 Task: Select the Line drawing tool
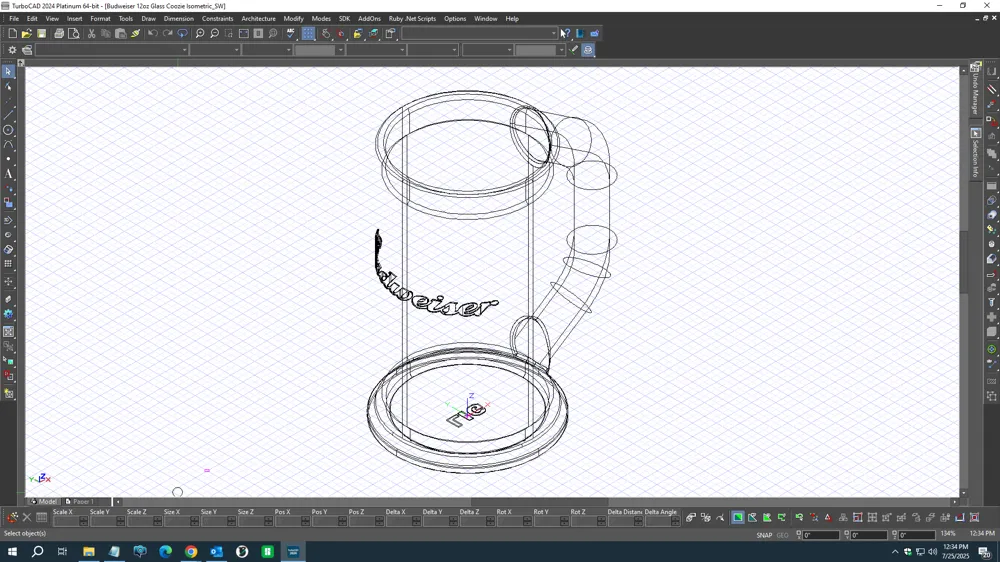8,115
